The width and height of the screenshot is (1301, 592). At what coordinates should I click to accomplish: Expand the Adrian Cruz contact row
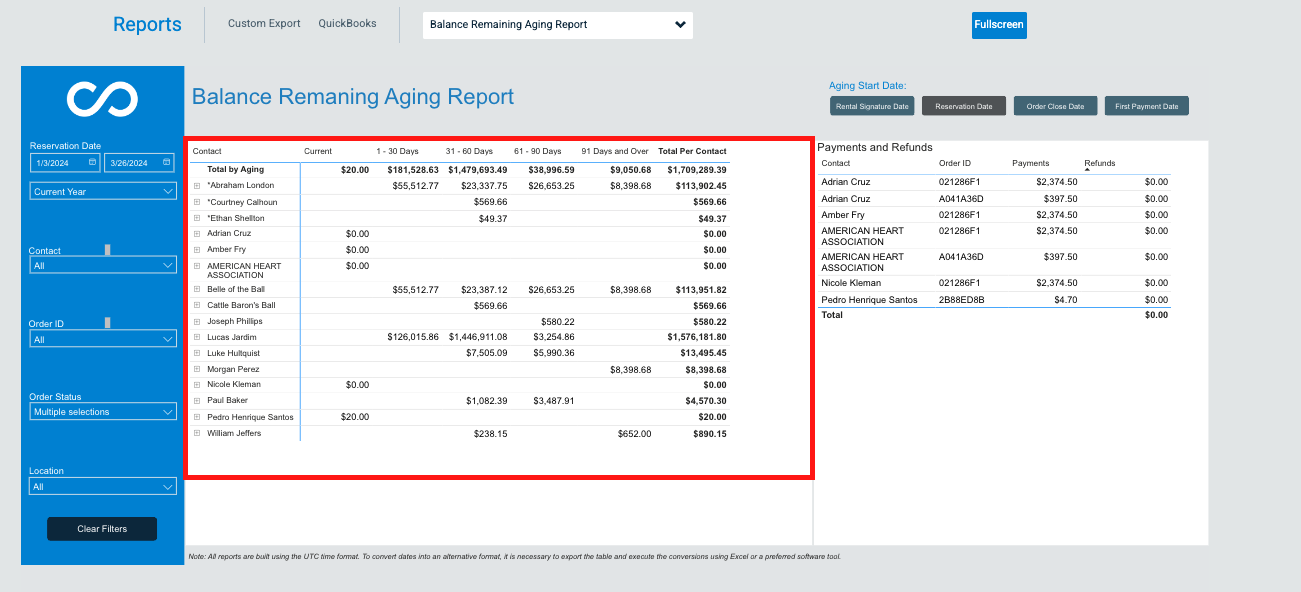coord(195,233)
